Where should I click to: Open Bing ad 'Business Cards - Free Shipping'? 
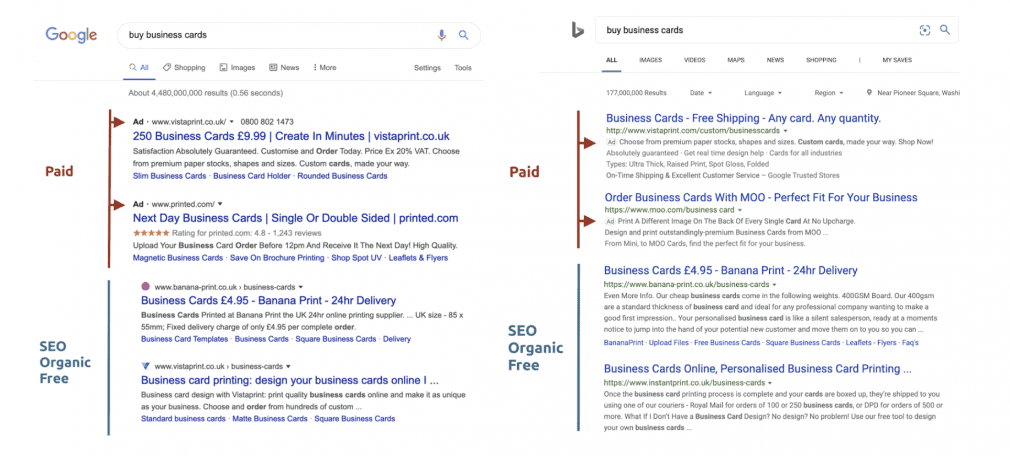click(x=743, y=119)
